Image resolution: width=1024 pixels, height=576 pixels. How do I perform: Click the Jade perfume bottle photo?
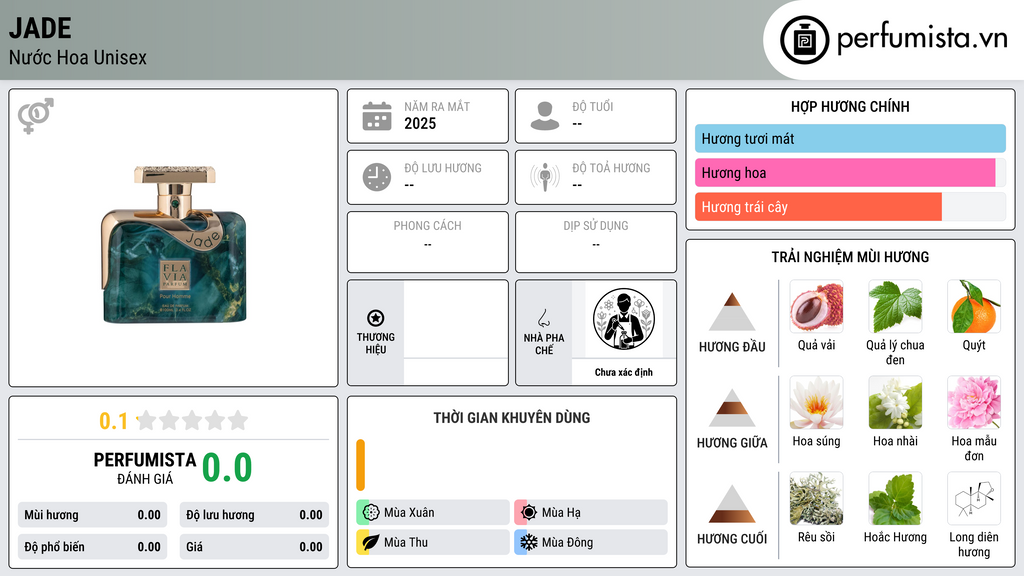pyautogui.click(x=174, y=244)
